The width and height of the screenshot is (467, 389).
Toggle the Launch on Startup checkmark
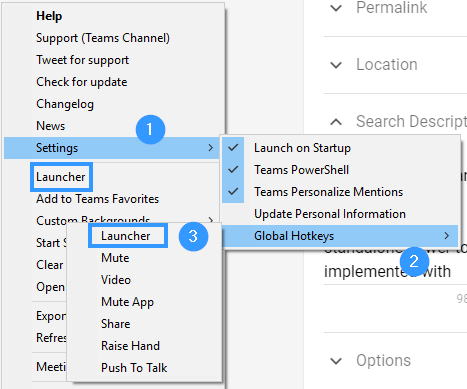(x=233, y=147)
